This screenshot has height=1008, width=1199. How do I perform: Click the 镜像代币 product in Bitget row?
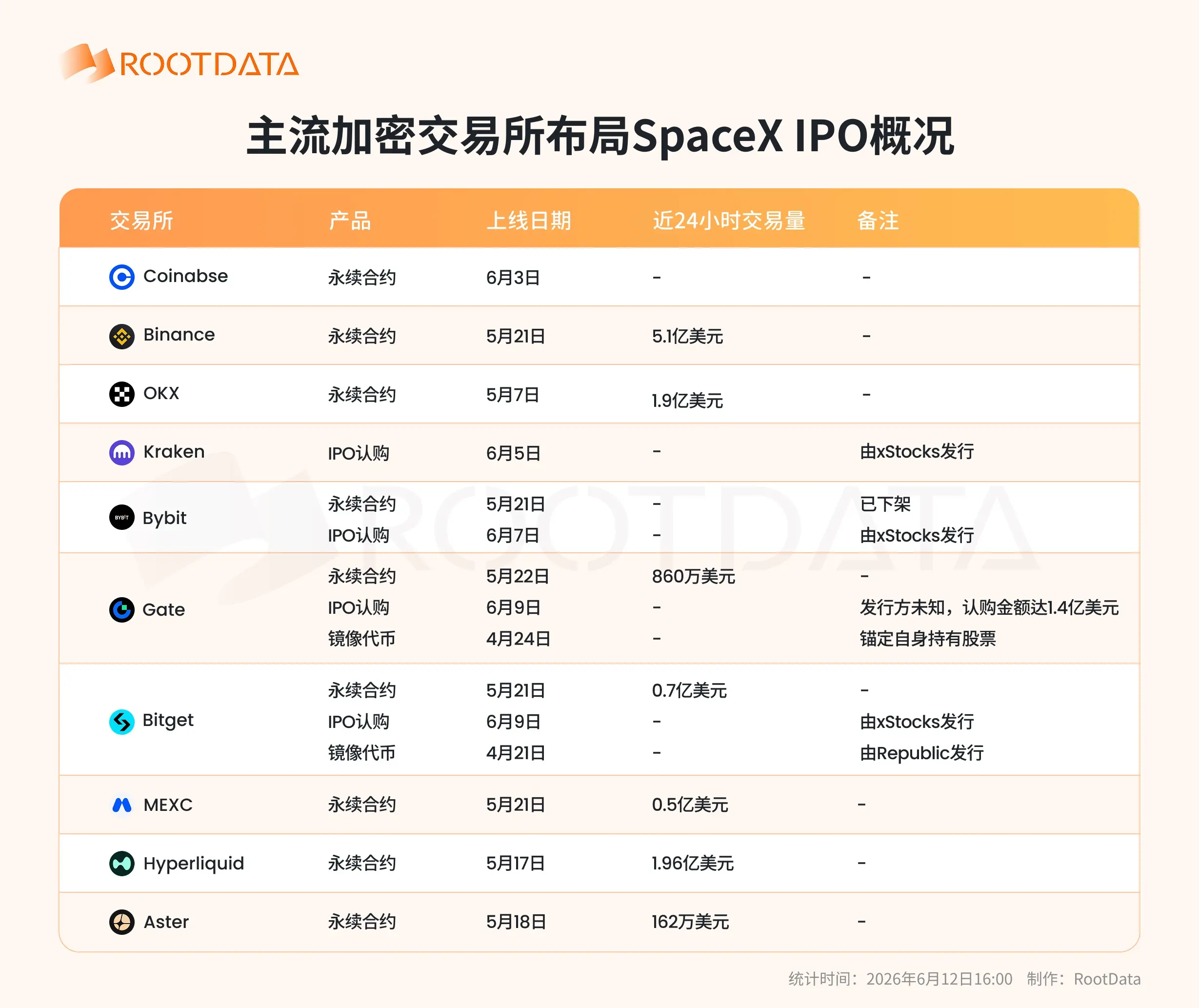[362, 753]
